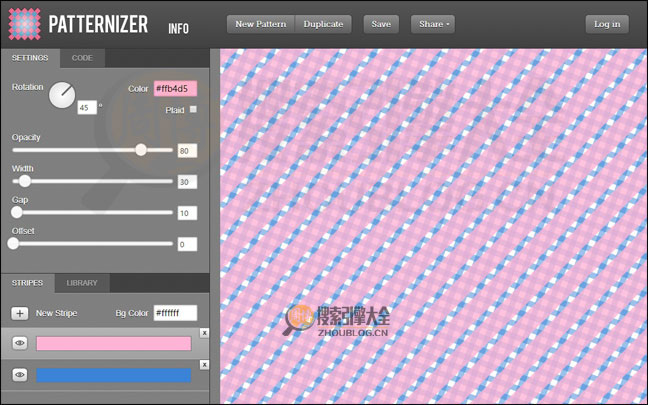The height and width of the screenshot is (405, 648).
Task: Click the Gap slider handle
Action: 17,212
